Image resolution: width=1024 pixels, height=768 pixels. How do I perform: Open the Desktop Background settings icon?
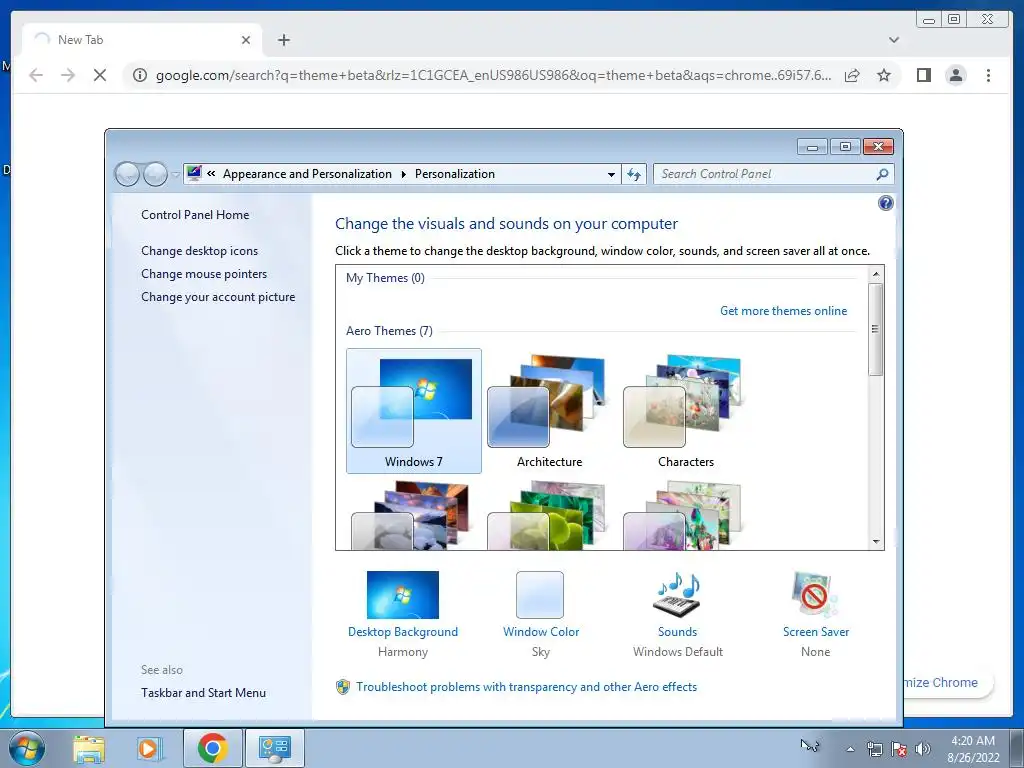click(402, 594)
